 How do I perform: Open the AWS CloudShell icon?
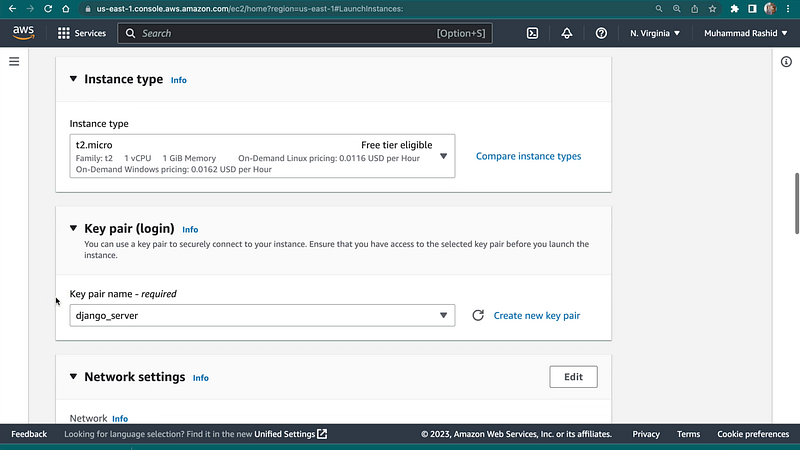[532, 33]
